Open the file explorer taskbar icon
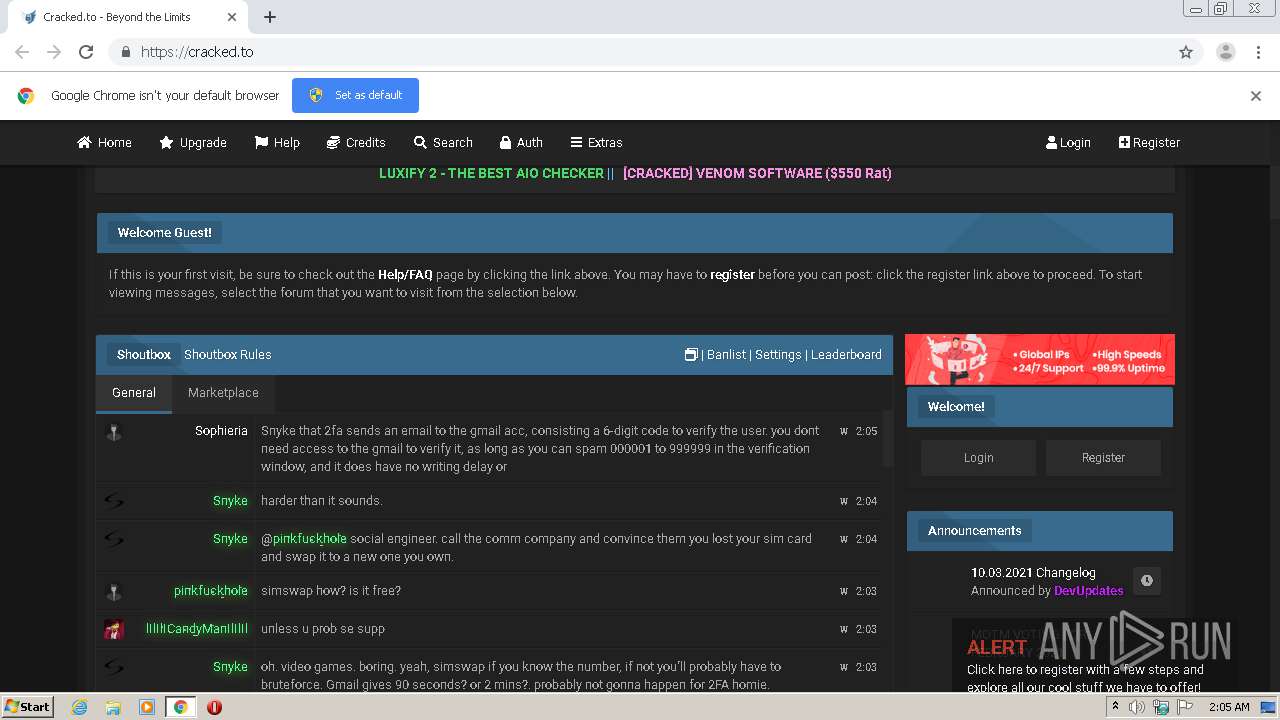The image size is (1280, 720). [x=113, y=707]
